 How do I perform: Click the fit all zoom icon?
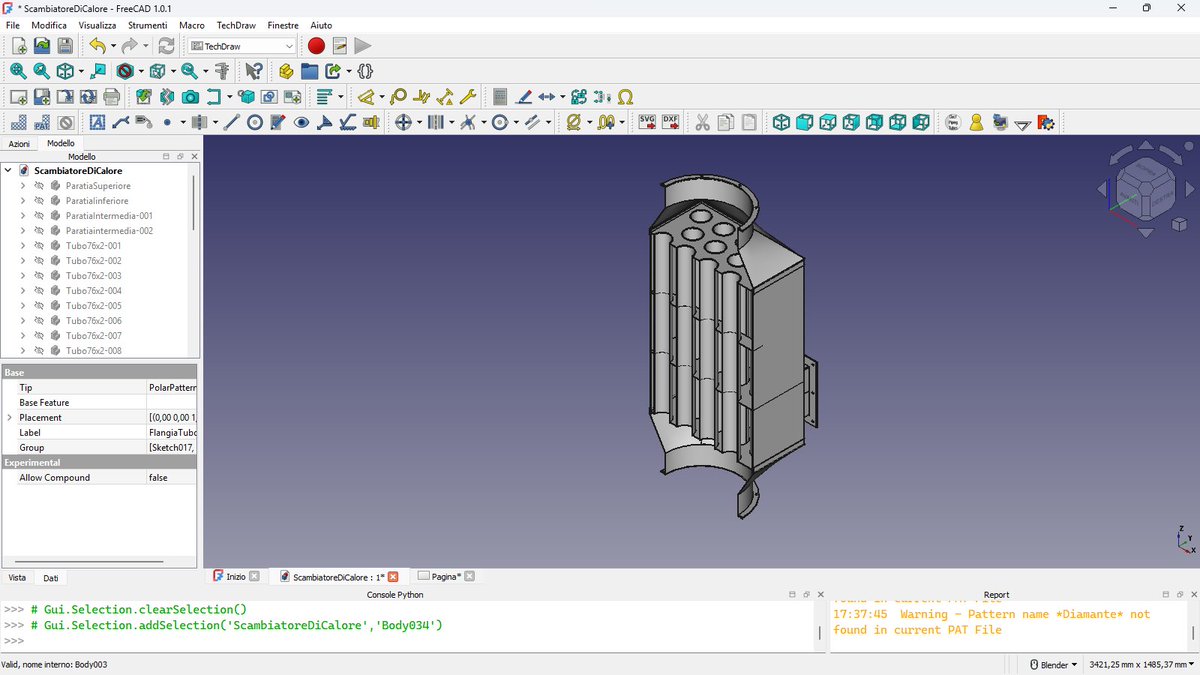point(19,71)
